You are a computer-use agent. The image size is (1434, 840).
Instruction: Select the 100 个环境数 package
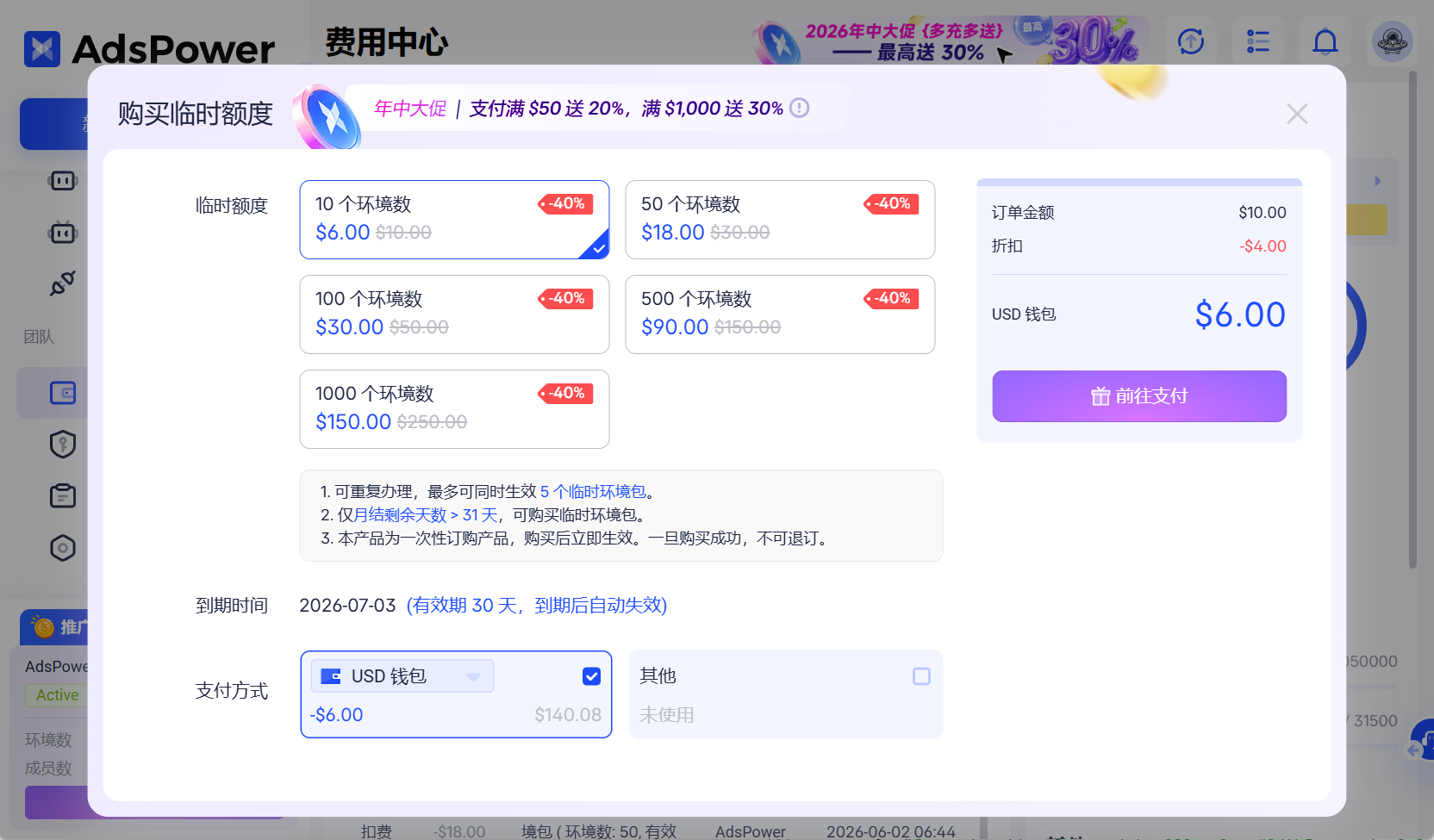[454, 314]
